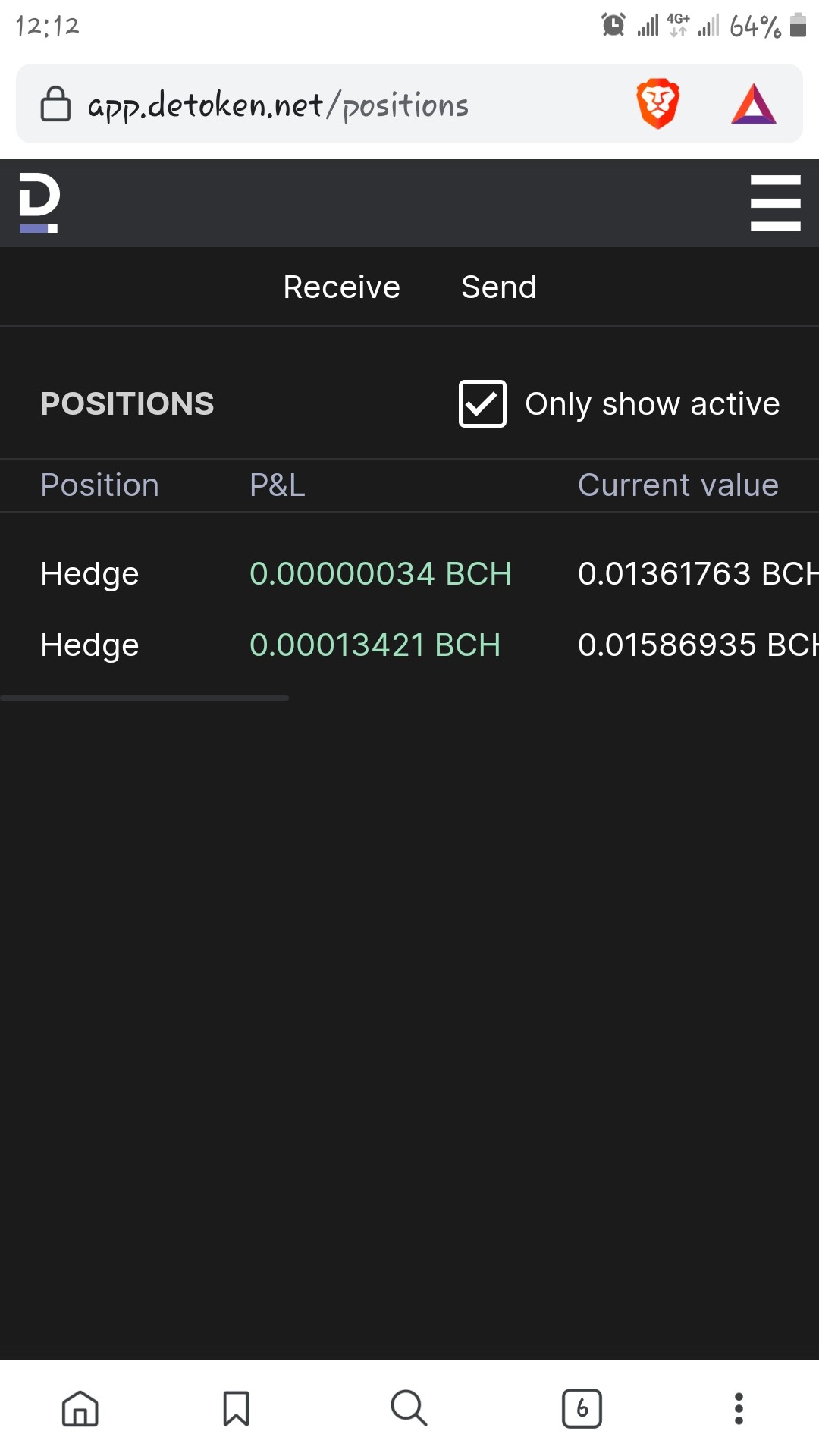Open the hamburger menu

[x=775, y=203]
